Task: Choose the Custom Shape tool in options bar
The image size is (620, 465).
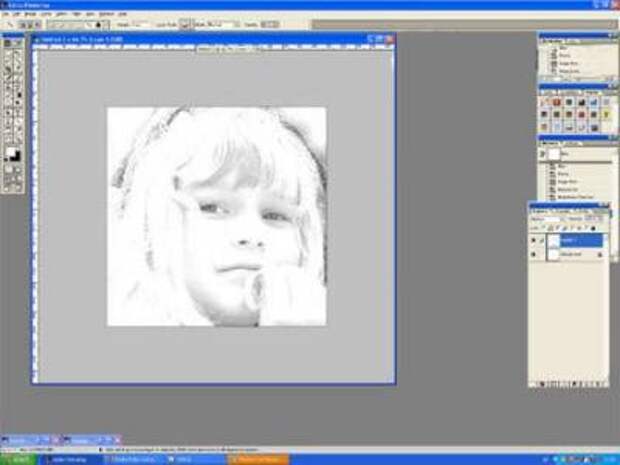Action: click(x=98, y=25)
